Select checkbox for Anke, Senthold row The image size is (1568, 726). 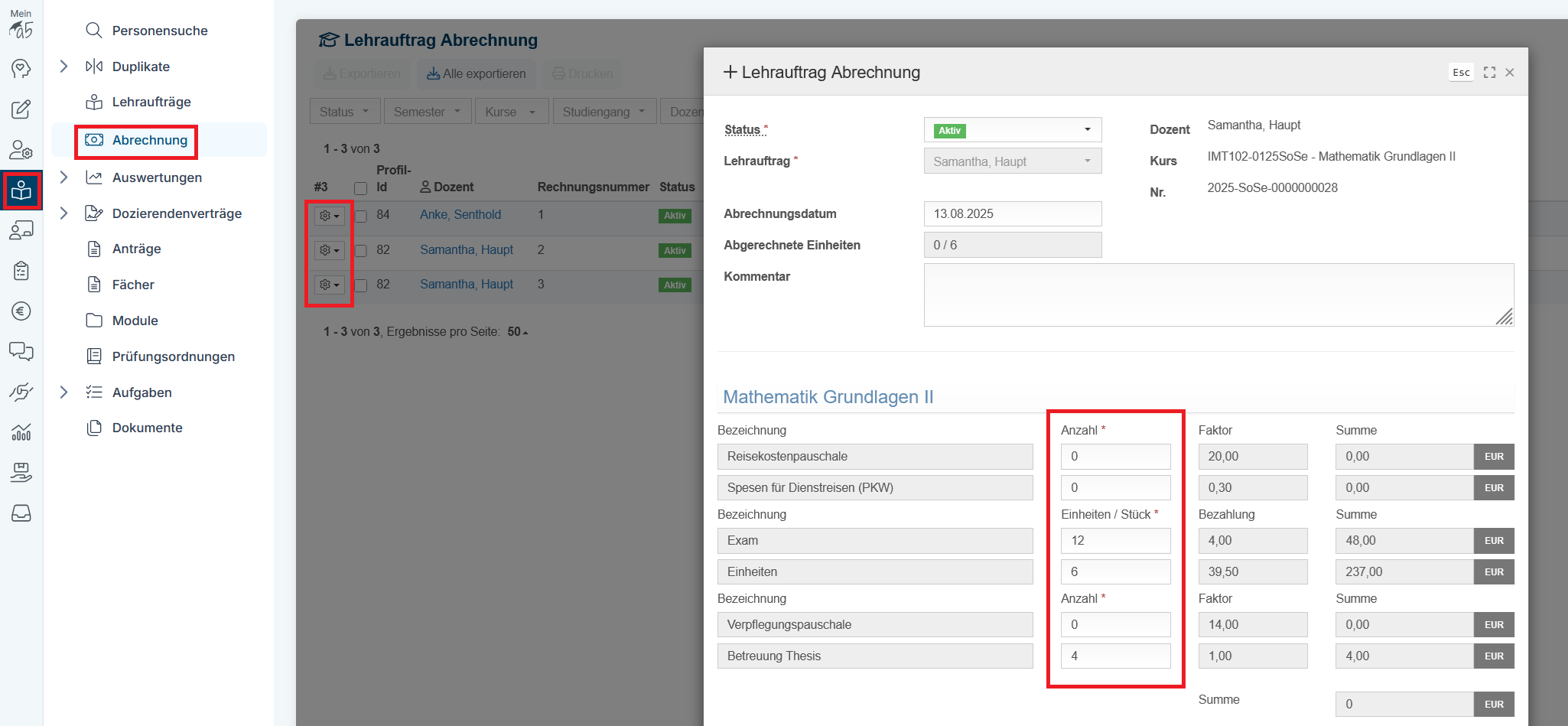(x=361, y=216)
